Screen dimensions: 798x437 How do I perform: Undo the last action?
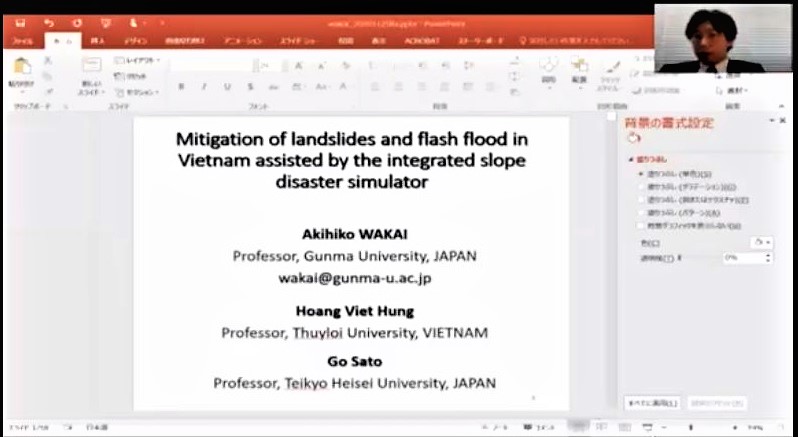[x=49, y=23]
